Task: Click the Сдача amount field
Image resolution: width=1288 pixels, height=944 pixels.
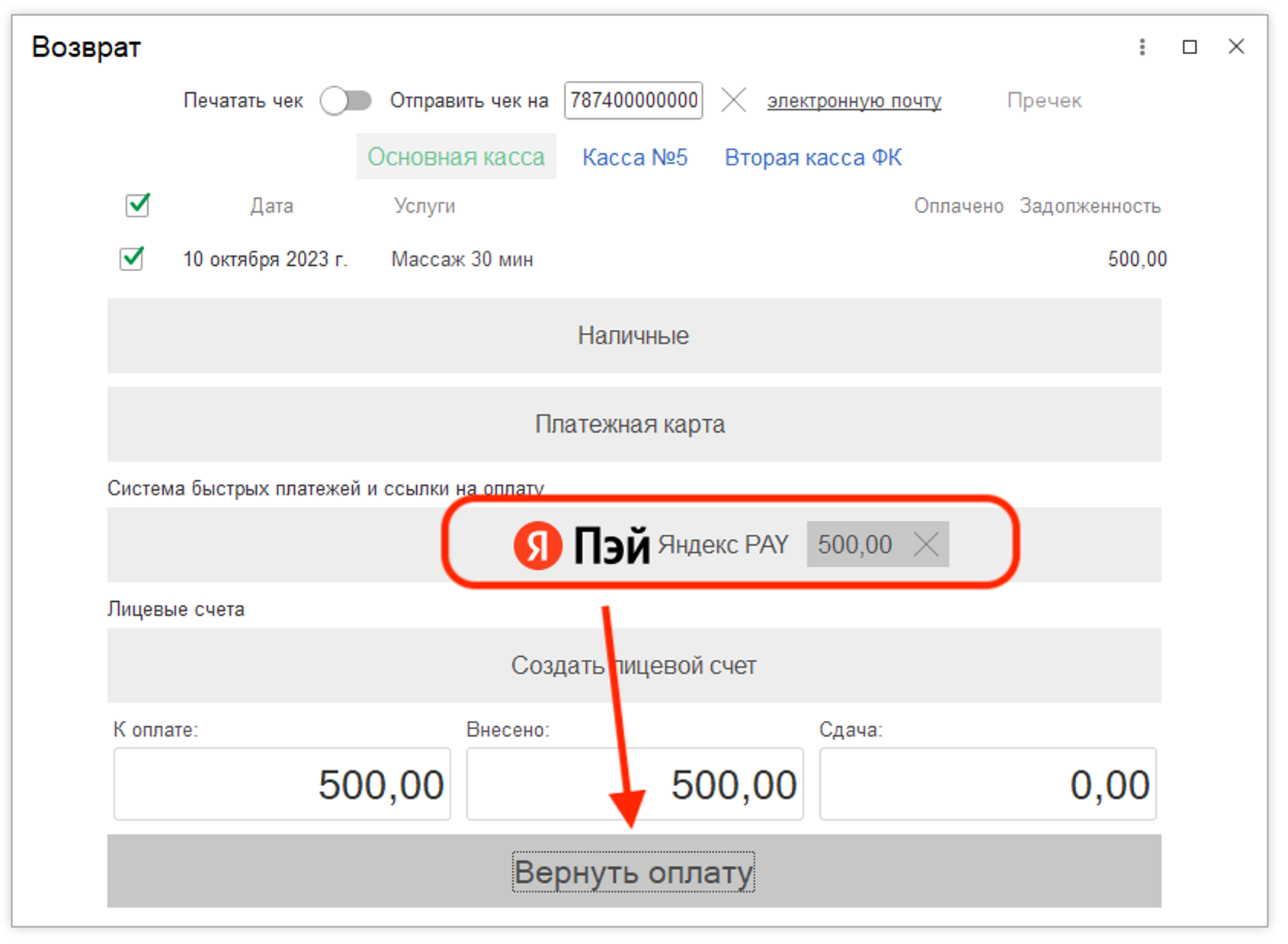Action: (988, 784)
